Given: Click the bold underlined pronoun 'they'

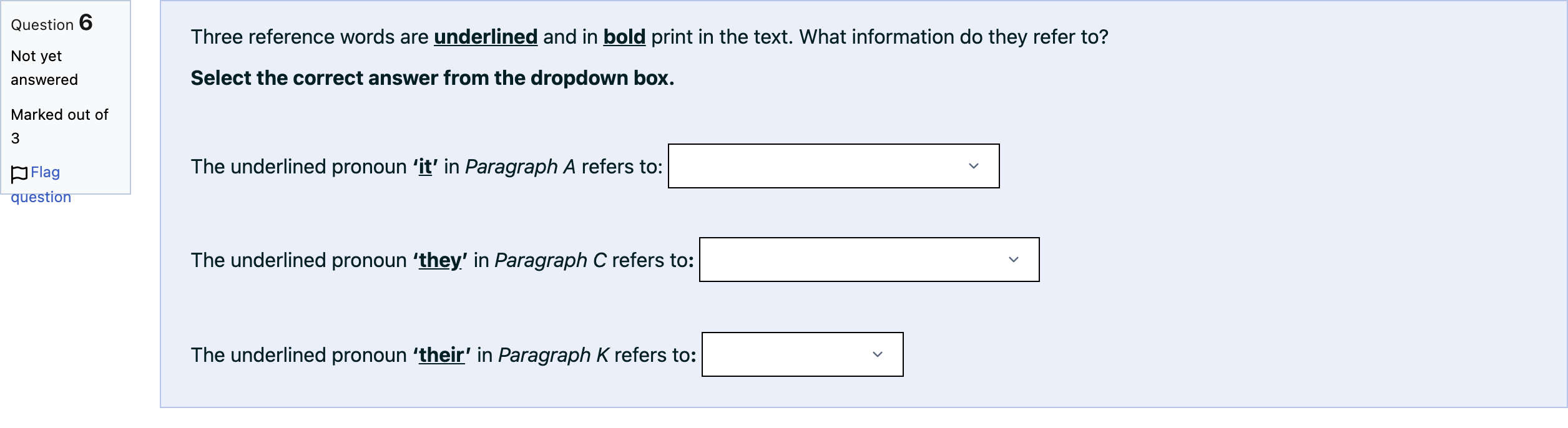Looking at the screenshot, I should [x=440, y=261].
